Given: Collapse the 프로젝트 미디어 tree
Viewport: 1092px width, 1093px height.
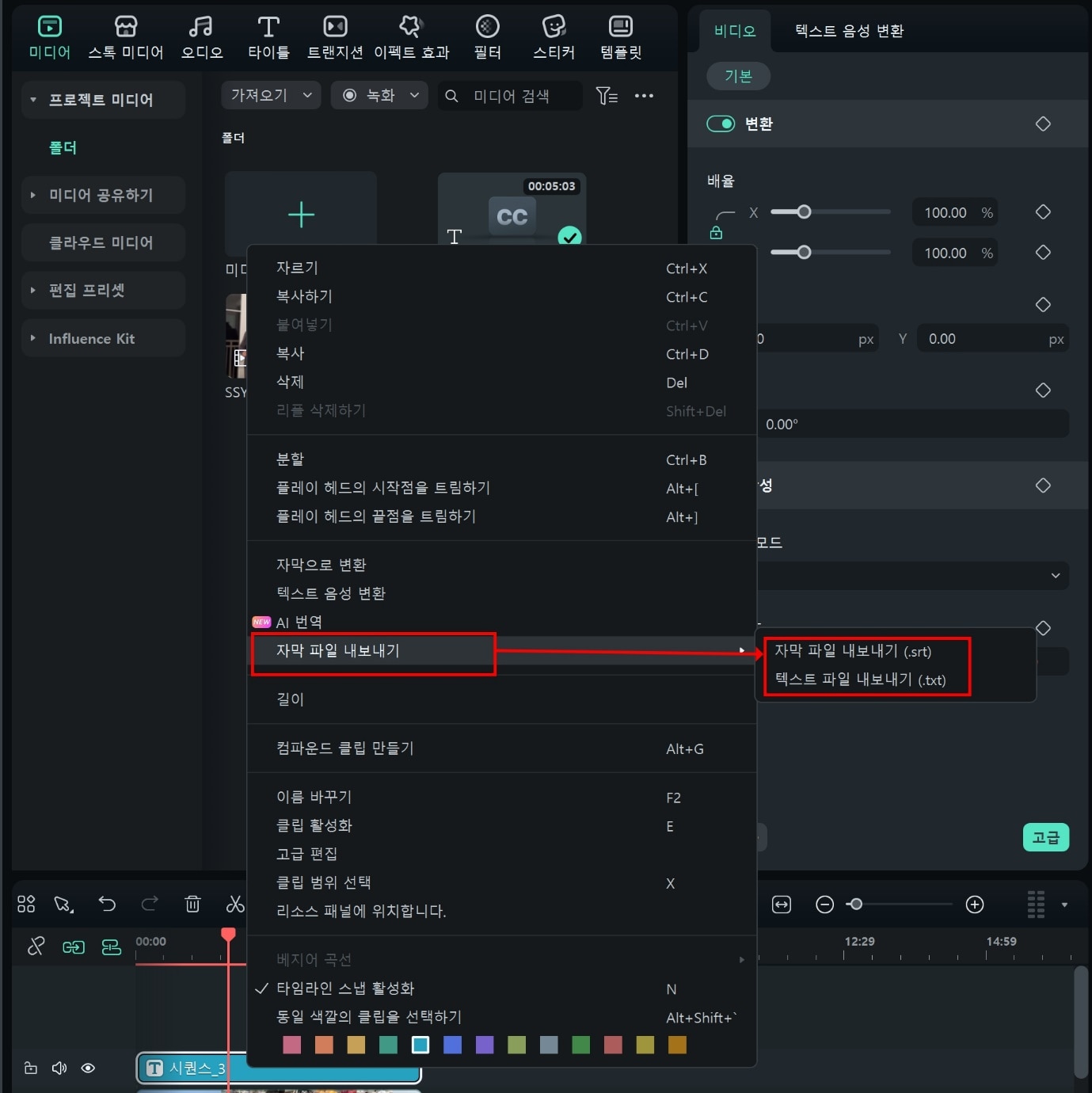Looking at the screenshot, I should pos(32,100).
